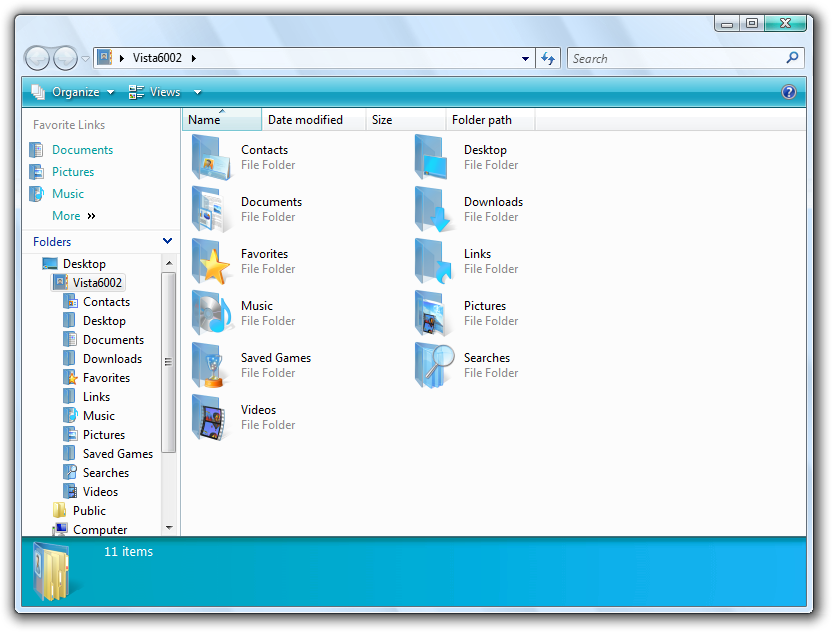Open the Documents favorite link
832x632 pixels.
point(82,150)
